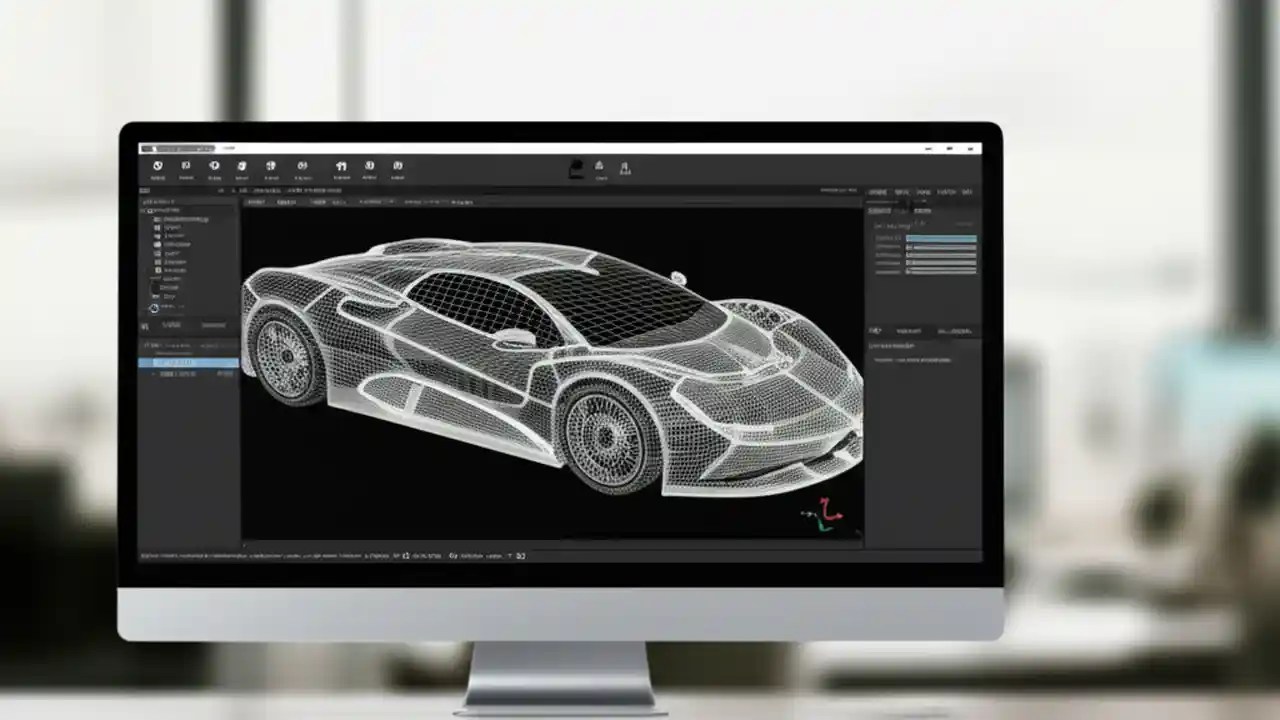Expand the root node of the model tree

147,210
